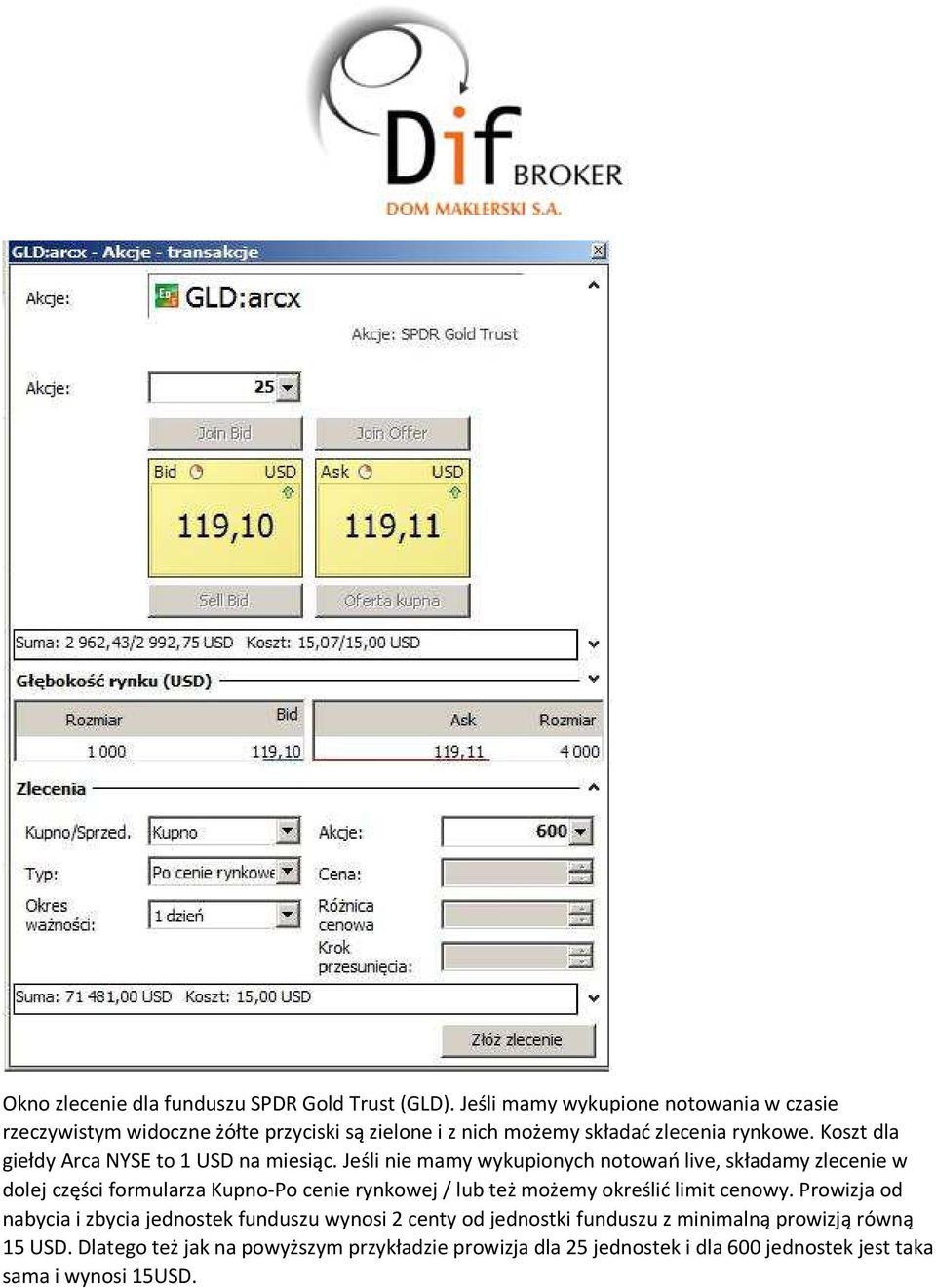Image resolution: width=936 pixels, height=1288 pixels.
Task: Click the Krok przesunięcia input field
Action: (x=505, y=956)
